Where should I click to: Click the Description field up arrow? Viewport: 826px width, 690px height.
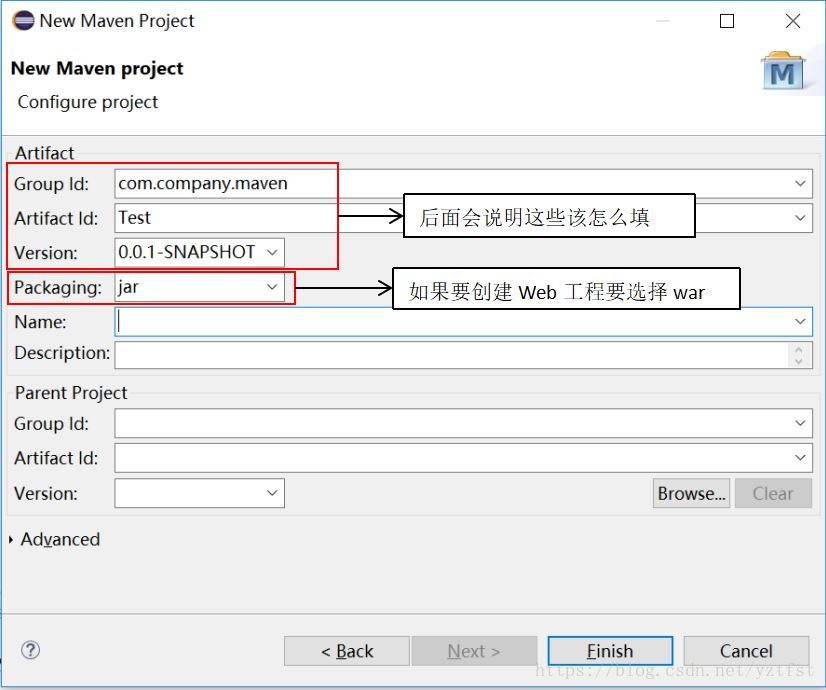(799, 349)
